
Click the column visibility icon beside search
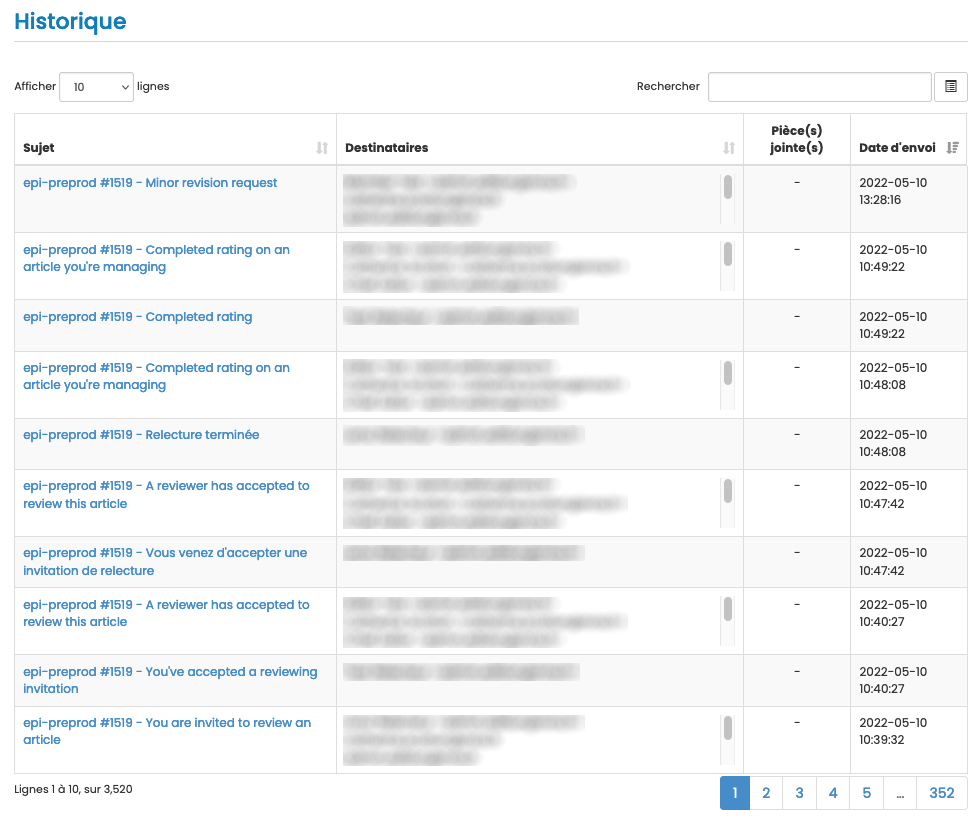pos(950,87)
